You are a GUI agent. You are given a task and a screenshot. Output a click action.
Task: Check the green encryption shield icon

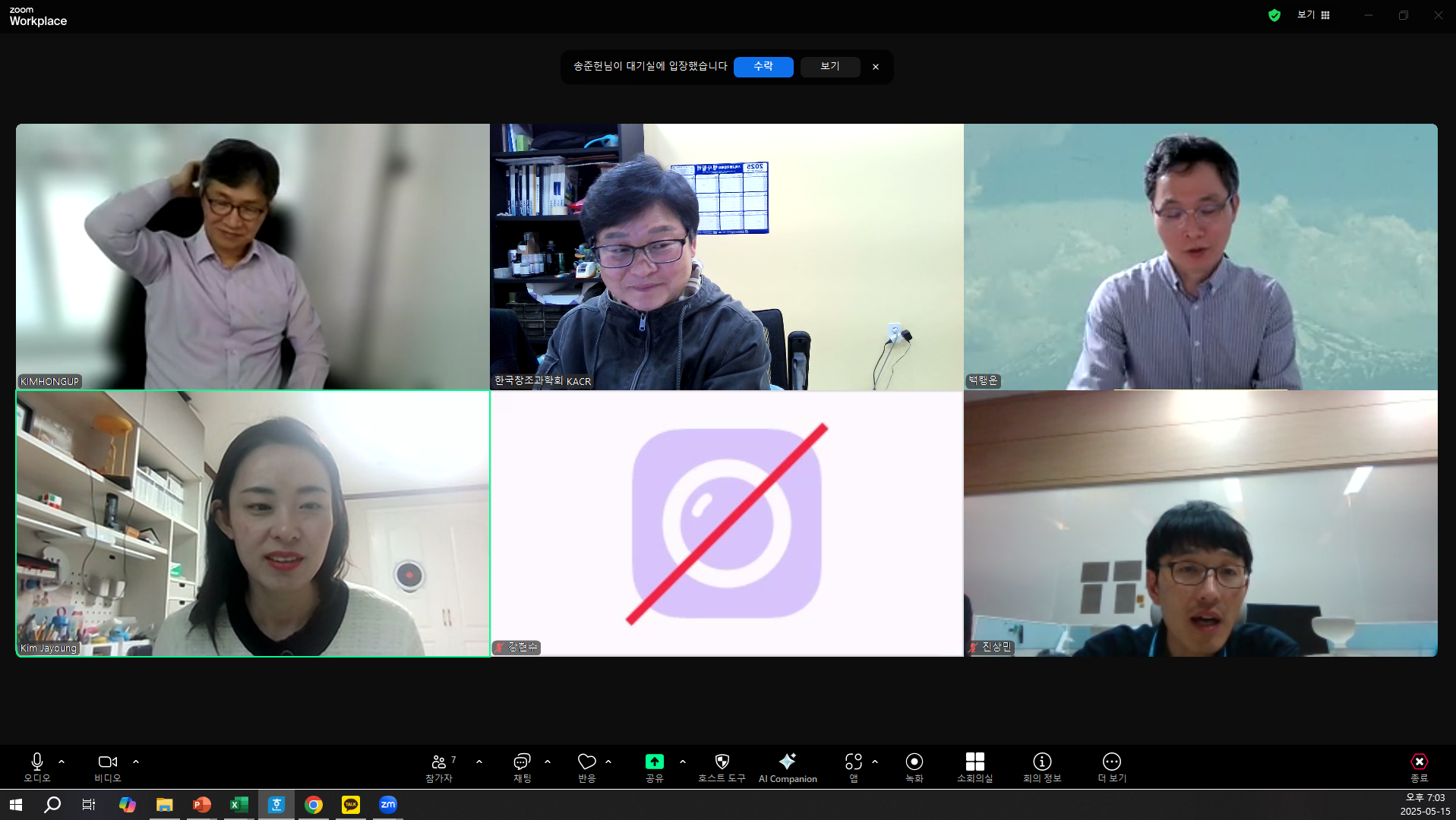point(1274,15)
